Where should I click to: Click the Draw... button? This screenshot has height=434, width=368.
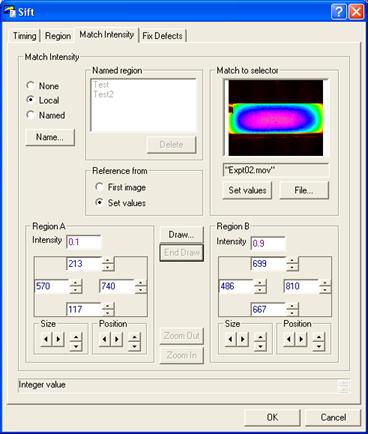pyautogui.click(x=181, y=235)
